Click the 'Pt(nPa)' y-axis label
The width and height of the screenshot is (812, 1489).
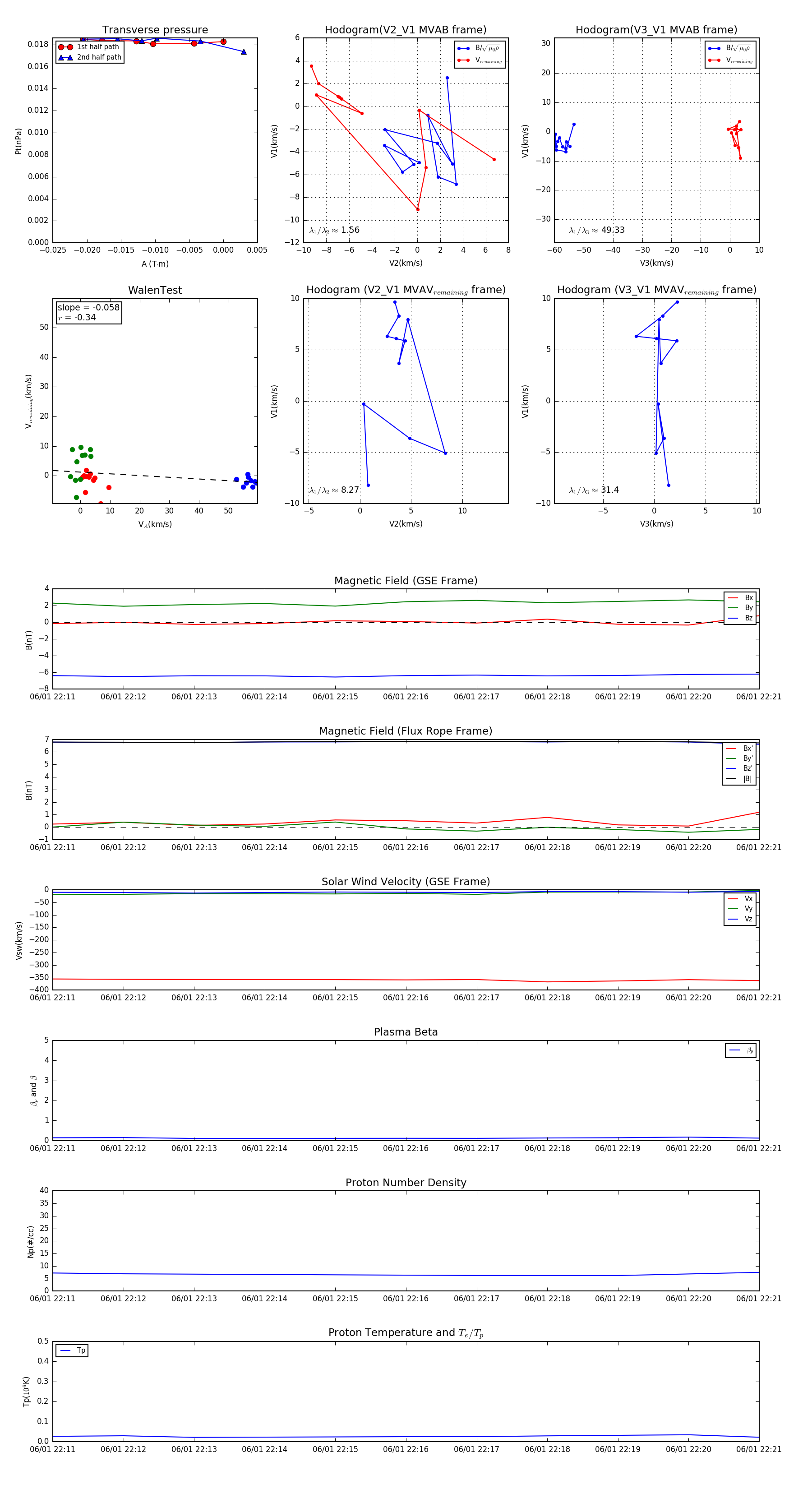18,141
